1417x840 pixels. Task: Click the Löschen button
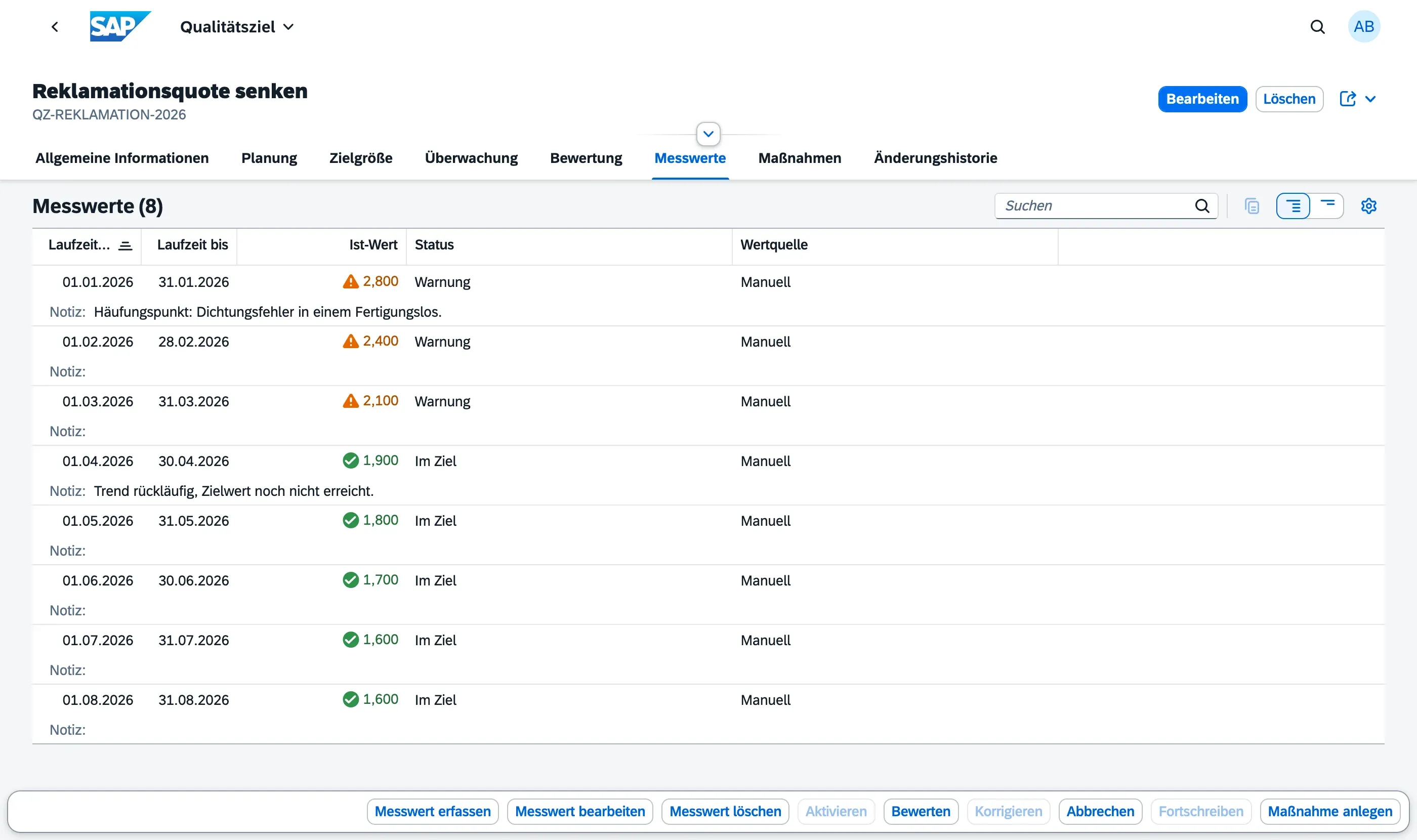(1288, 99)
